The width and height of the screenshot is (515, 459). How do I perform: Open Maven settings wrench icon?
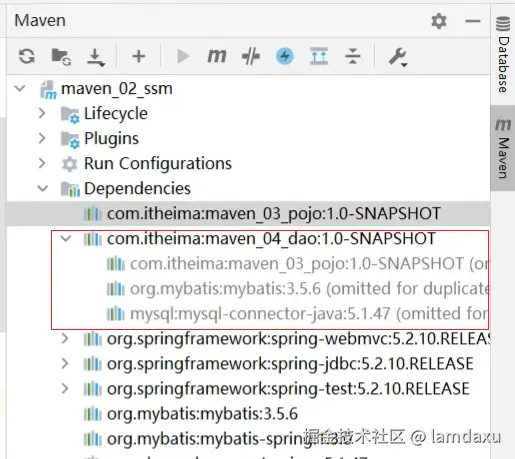[x=398, y=57]
